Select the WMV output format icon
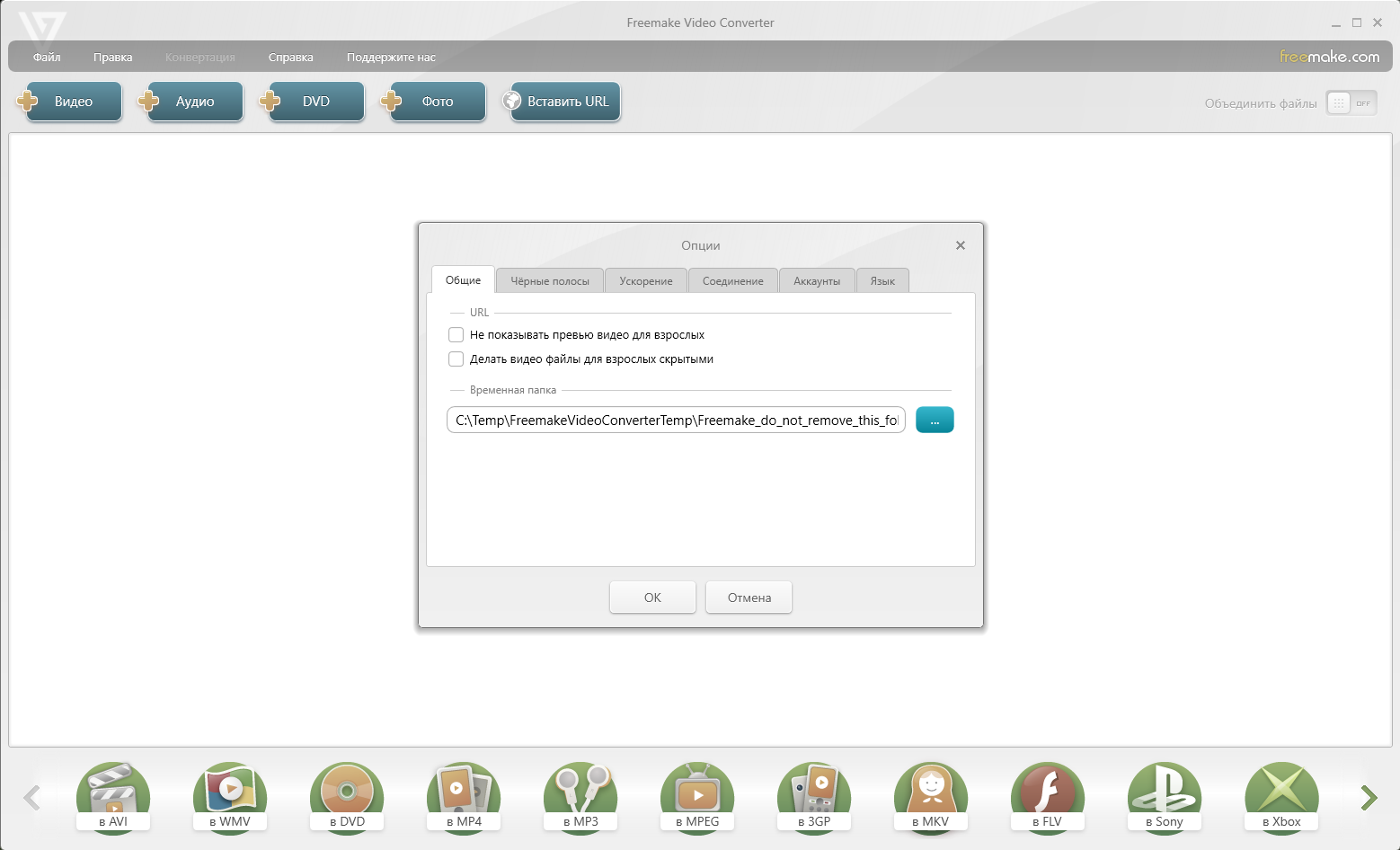 230,796
